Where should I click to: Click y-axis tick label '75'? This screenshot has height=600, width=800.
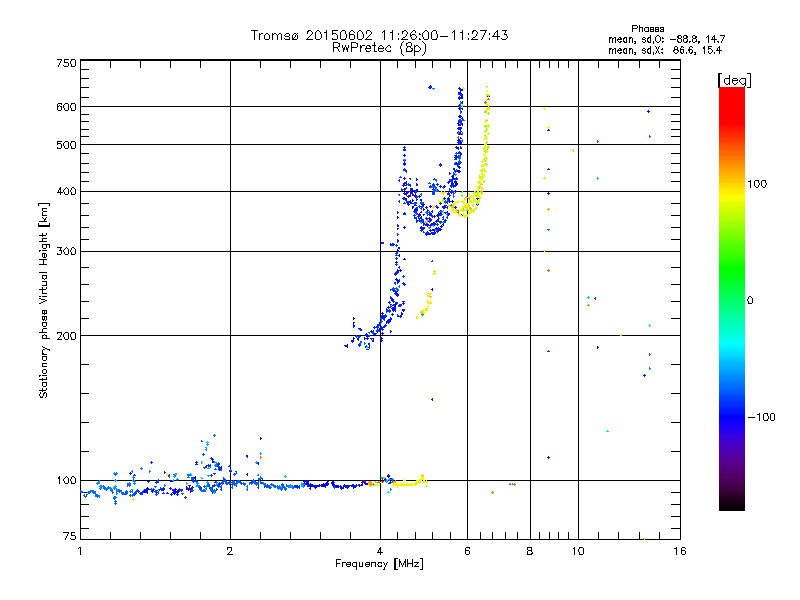70,536
